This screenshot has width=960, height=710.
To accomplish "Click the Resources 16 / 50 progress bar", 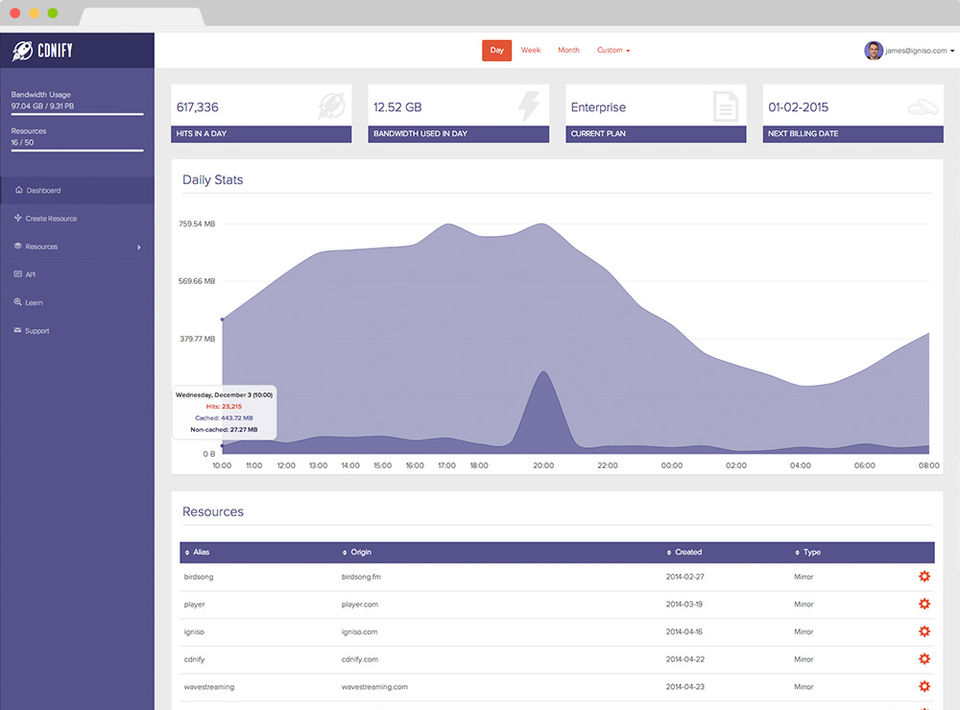I will pyautogui.click(x=77, y=150).
